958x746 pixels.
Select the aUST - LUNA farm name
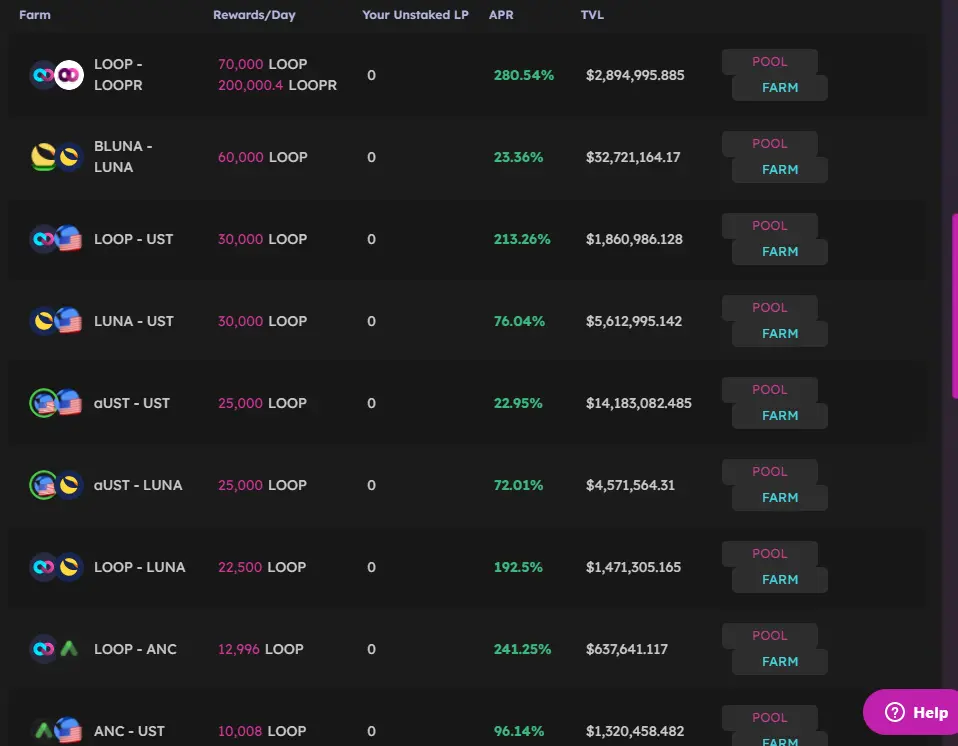(138, 485)
